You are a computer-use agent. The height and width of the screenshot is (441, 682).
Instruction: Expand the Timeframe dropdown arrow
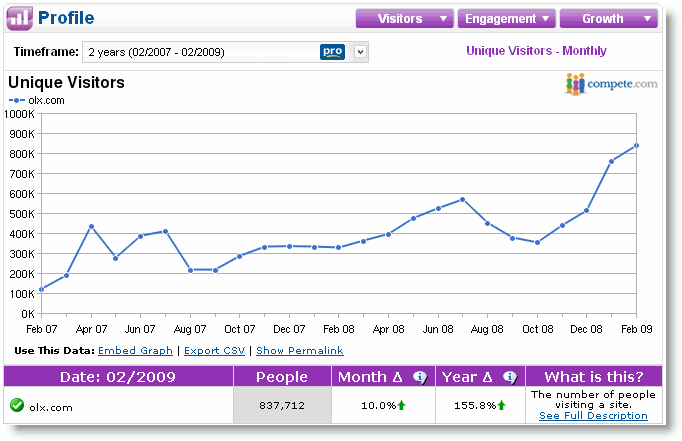[360, 52]
